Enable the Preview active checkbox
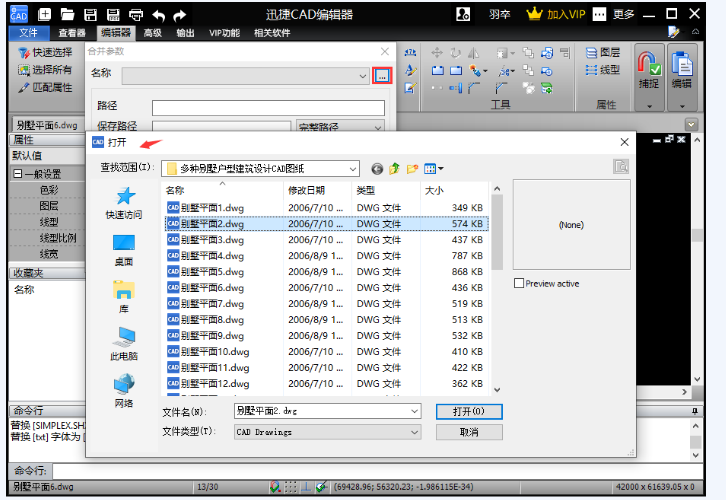 point(519,283)
